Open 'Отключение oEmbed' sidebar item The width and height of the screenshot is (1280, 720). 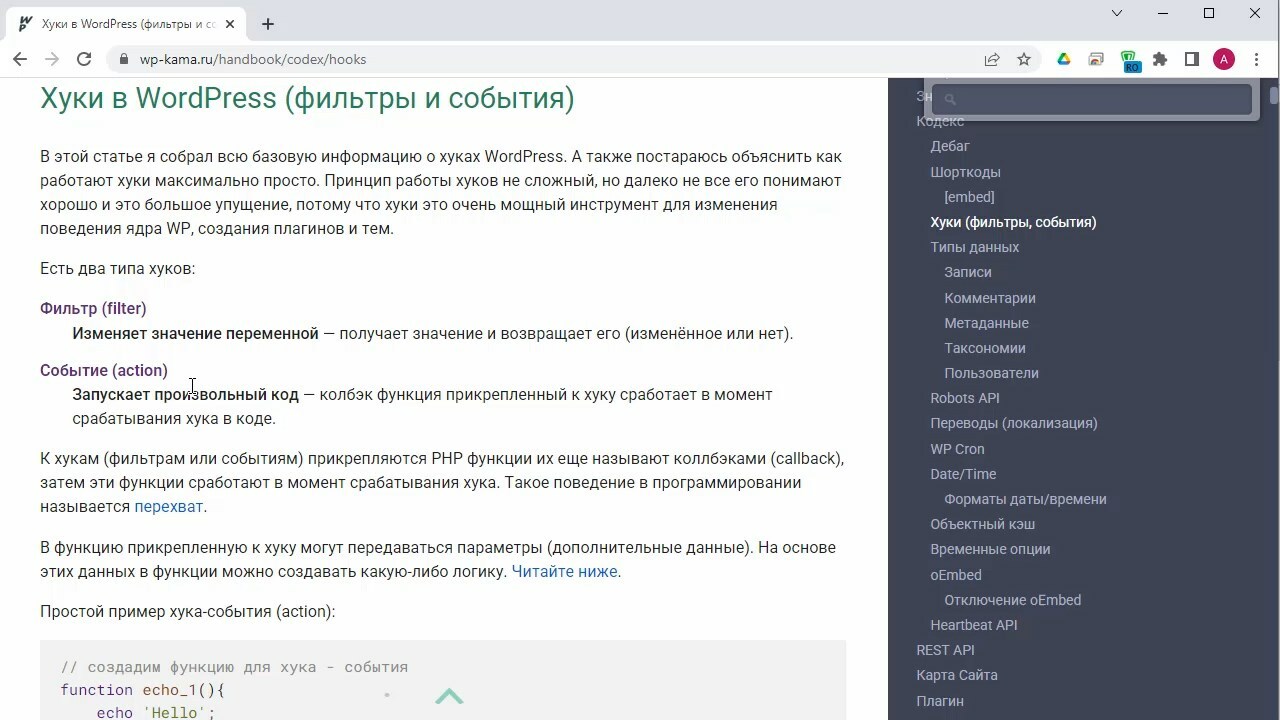[1012, 600]
